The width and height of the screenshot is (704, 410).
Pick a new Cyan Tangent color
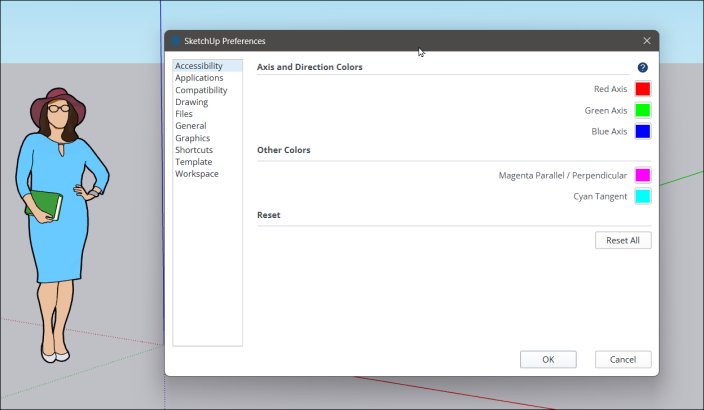(642, 196)
